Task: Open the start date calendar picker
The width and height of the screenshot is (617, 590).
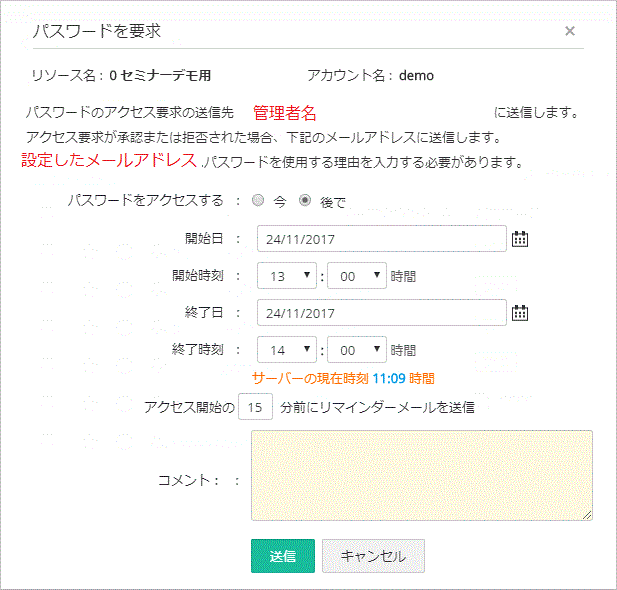Action: [519, 238]
